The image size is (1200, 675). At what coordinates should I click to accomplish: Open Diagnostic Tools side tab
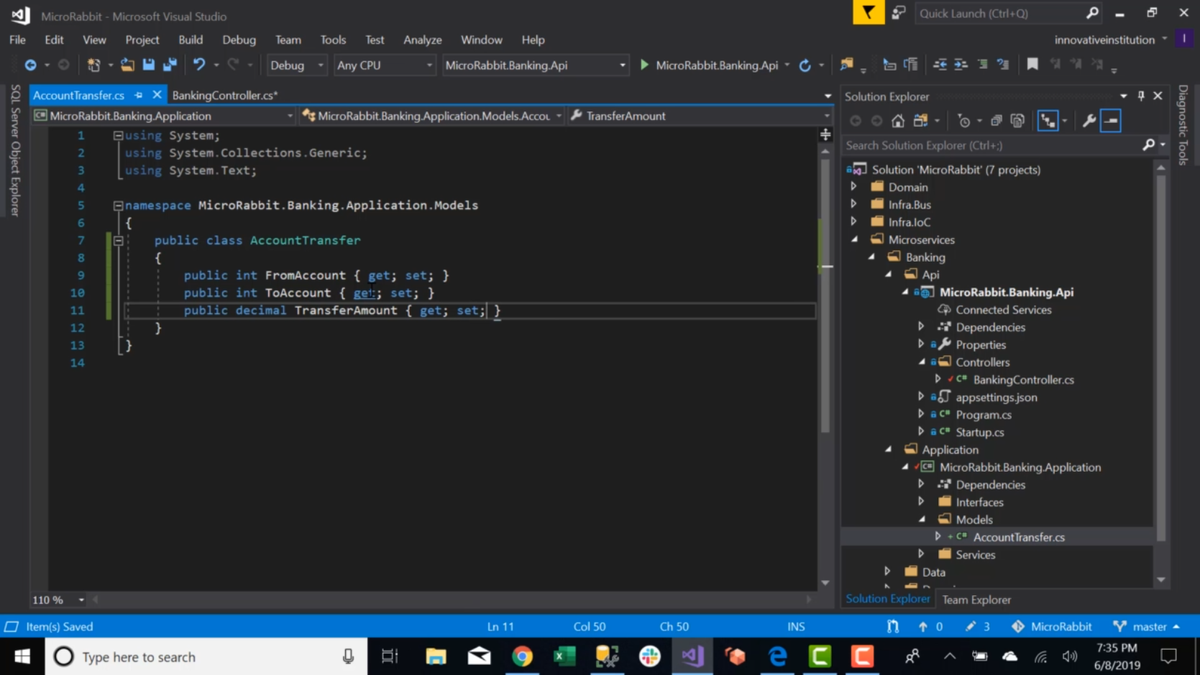pos(1183,124)
